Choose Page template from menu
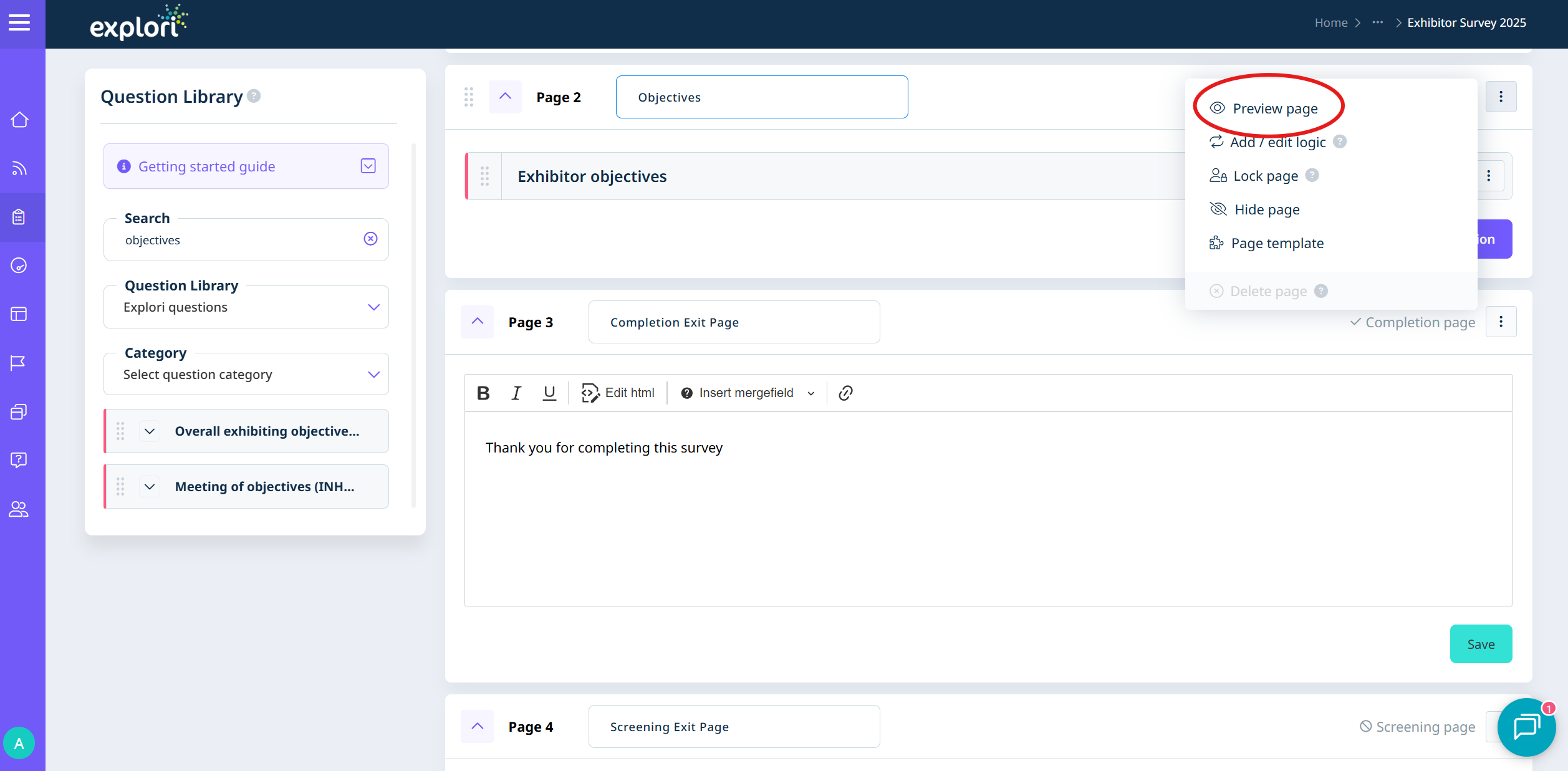Image resolution: width=1568 pixels, height=771 pixels. click(1277, 243)
